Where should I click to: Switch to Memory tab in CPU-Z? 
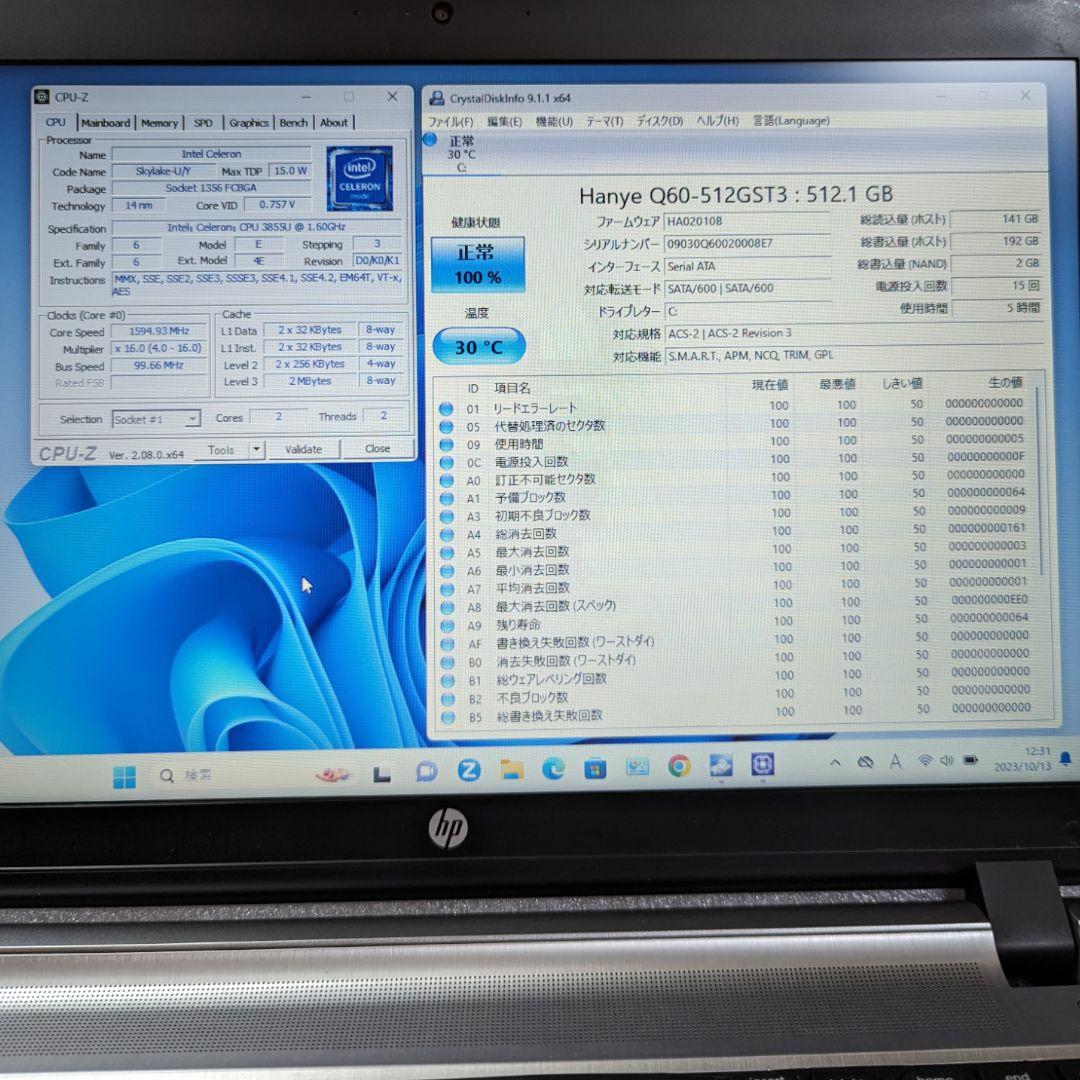tap(159, 123)
